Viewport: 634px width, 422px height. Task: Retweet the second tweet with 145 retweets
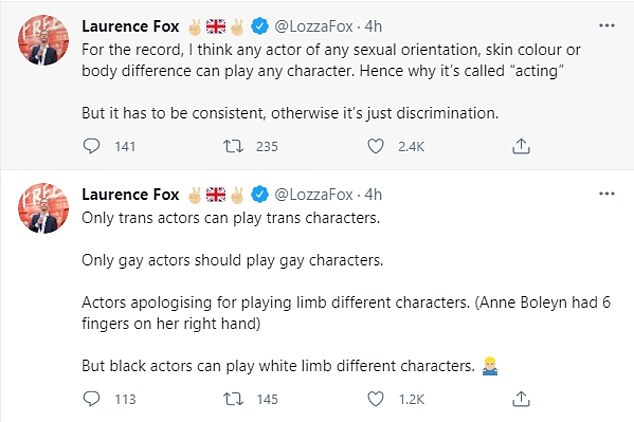(231, 399)
